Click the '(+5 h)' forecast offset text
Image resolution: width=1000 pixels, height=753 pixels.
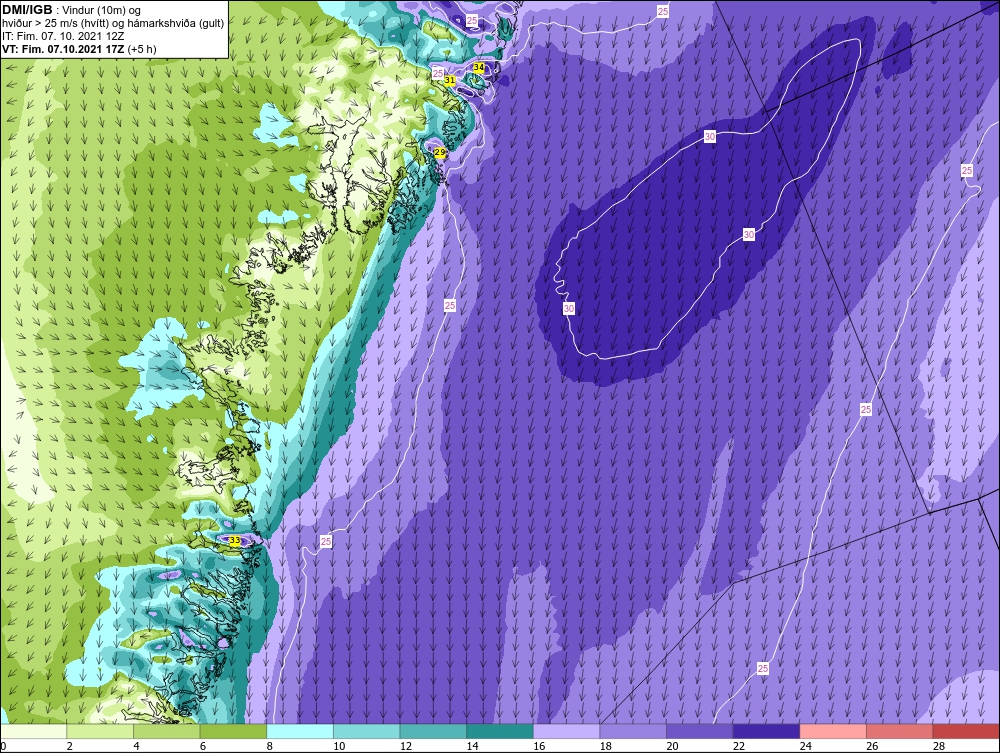(142, 49)
